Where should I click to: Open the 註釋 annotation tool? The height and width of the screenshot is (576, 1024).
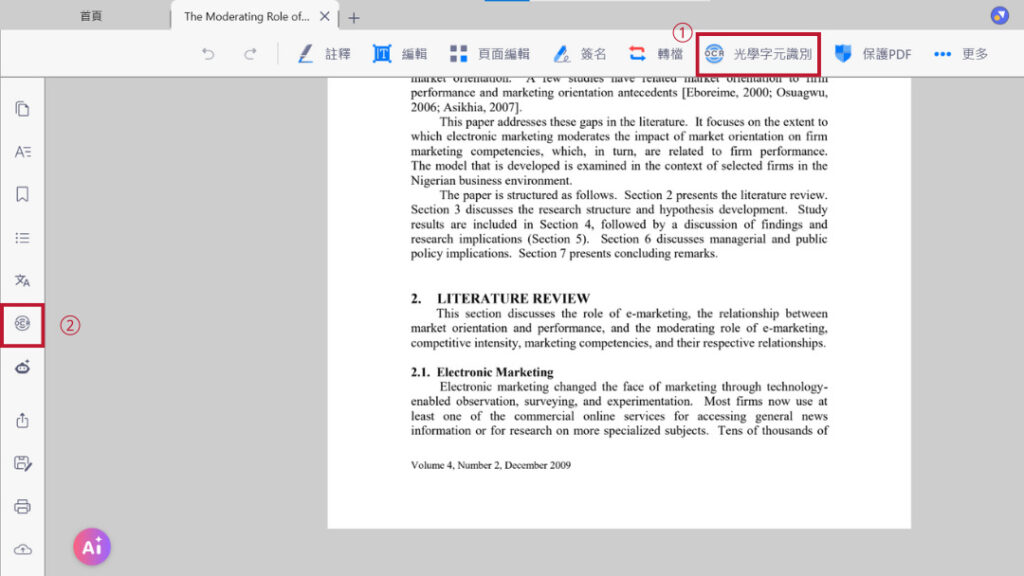[325, 54]
